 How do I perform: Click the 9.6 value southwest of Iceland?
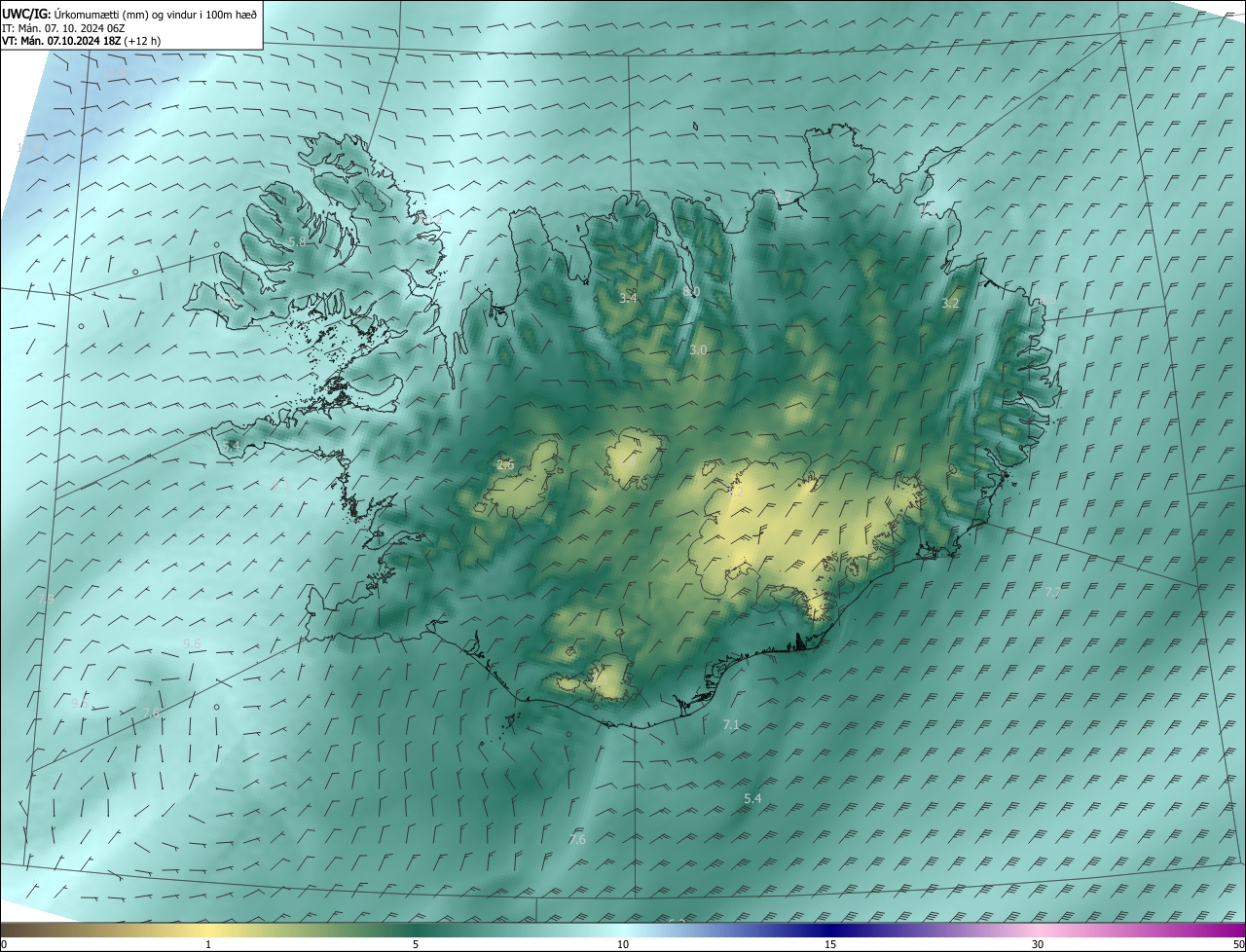click(192, 644)
